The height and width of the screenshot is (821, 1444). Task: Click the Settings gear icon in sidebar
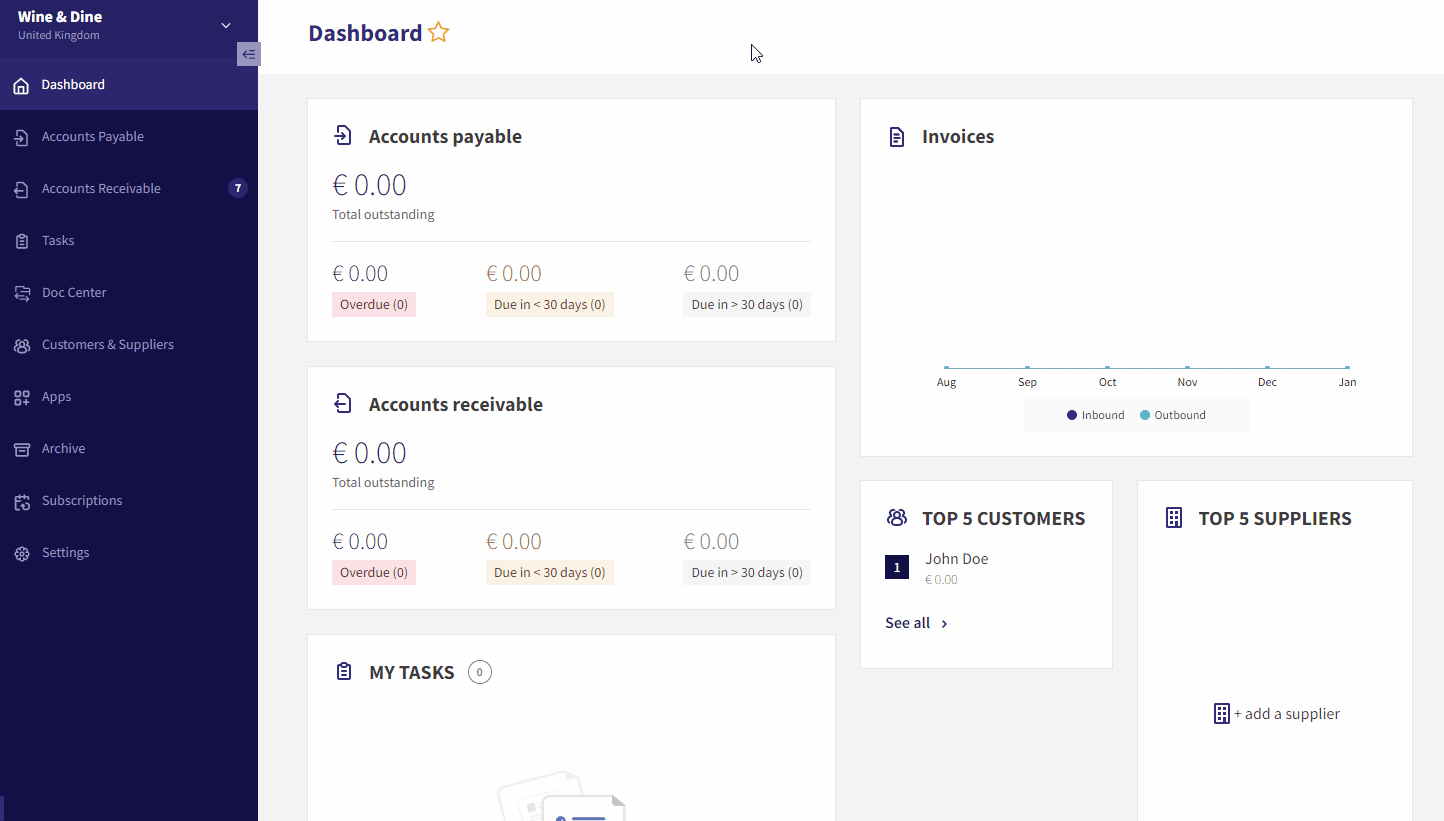pos(21,554)
